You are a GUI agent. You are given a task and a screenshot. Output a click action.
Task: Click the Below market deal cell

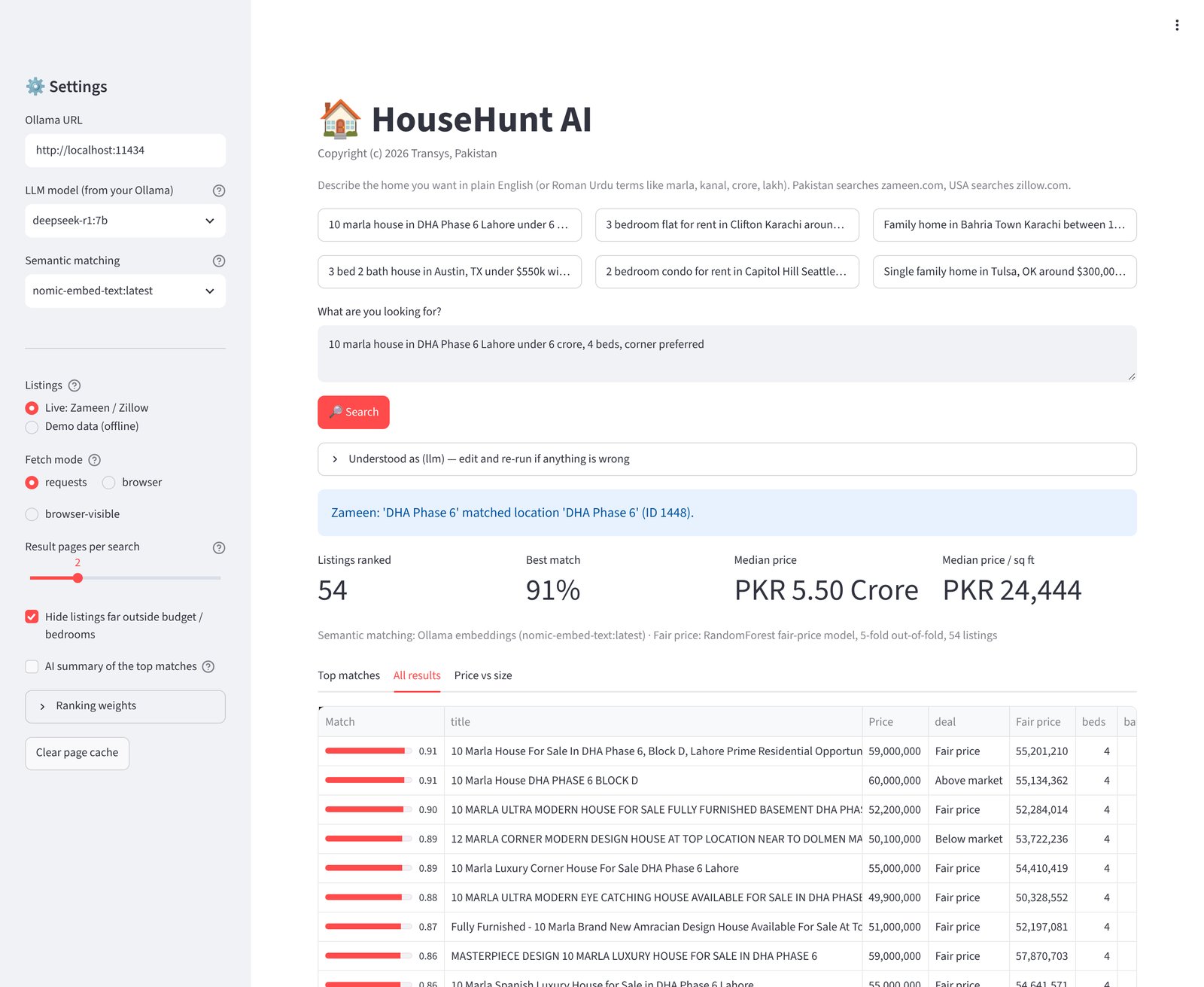968,839
